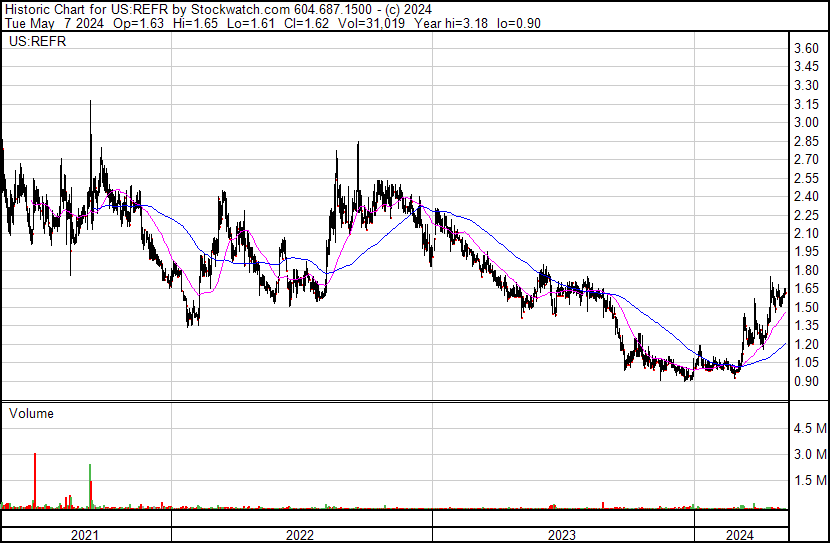Click the 1.5 M volume axis label
This screenshot has width=830, height=543.
(x=809, y=480)
